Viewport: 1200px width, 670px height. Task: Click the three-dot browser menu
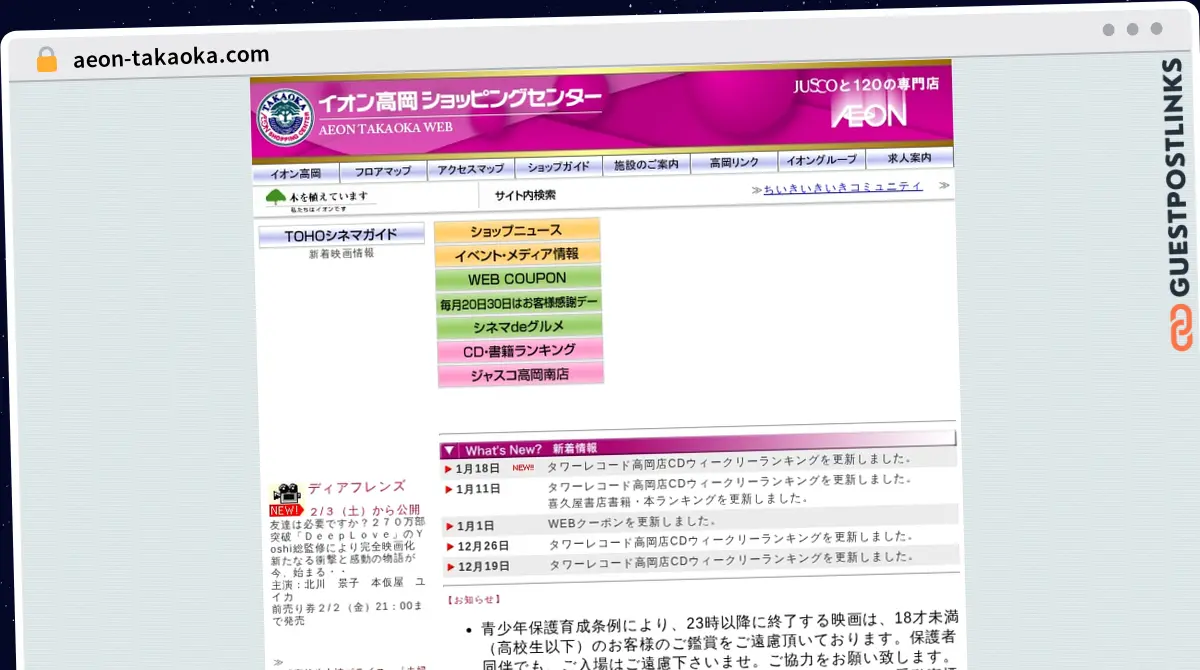tap(1132, 29)
